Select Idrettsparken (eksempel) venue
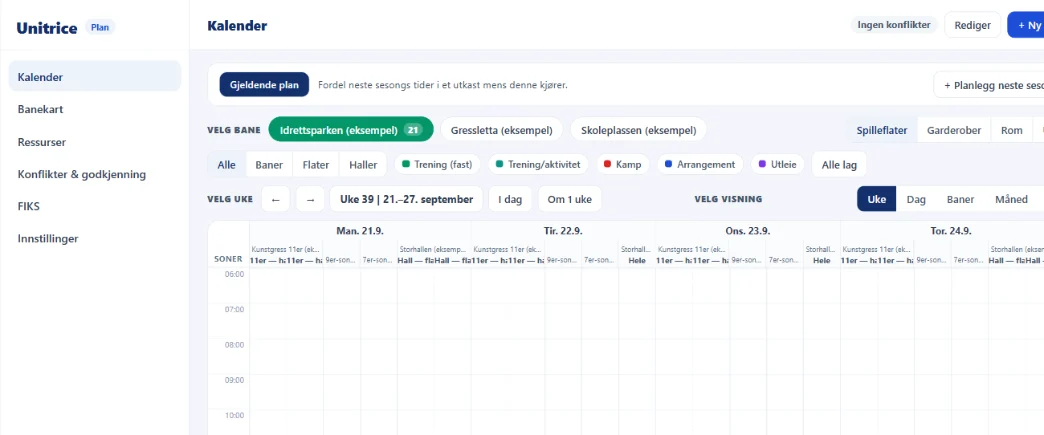The width and height of the screenshot is (1044, 435). (x=351, y=130)
